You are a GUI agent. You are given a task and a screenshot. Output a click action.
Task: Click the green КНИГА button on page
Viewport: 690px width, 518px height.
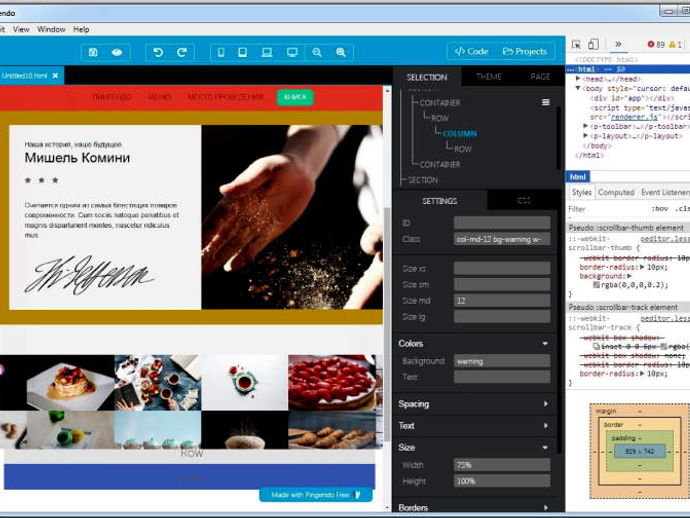click(x=295, y=97)
